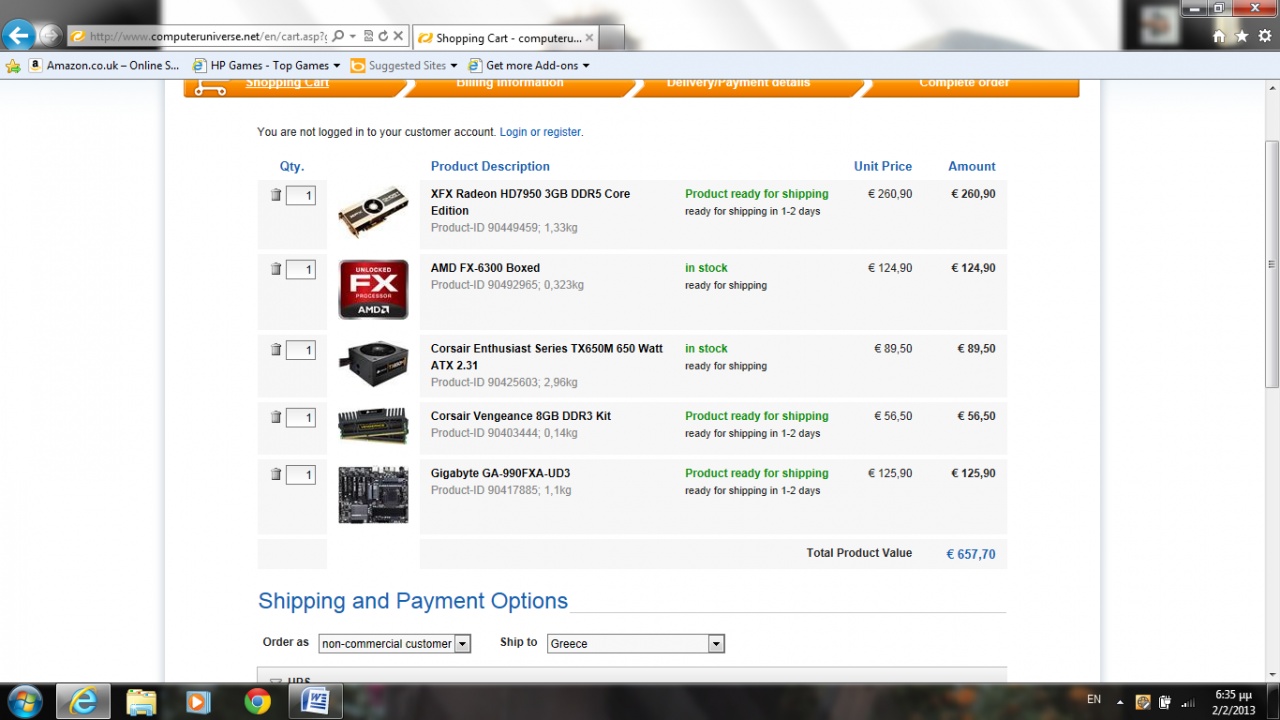Open the Corsair Vengeance 8GB DDR3 Kit link
Screen dimensions: 1280x720
(x=521, y=416)
